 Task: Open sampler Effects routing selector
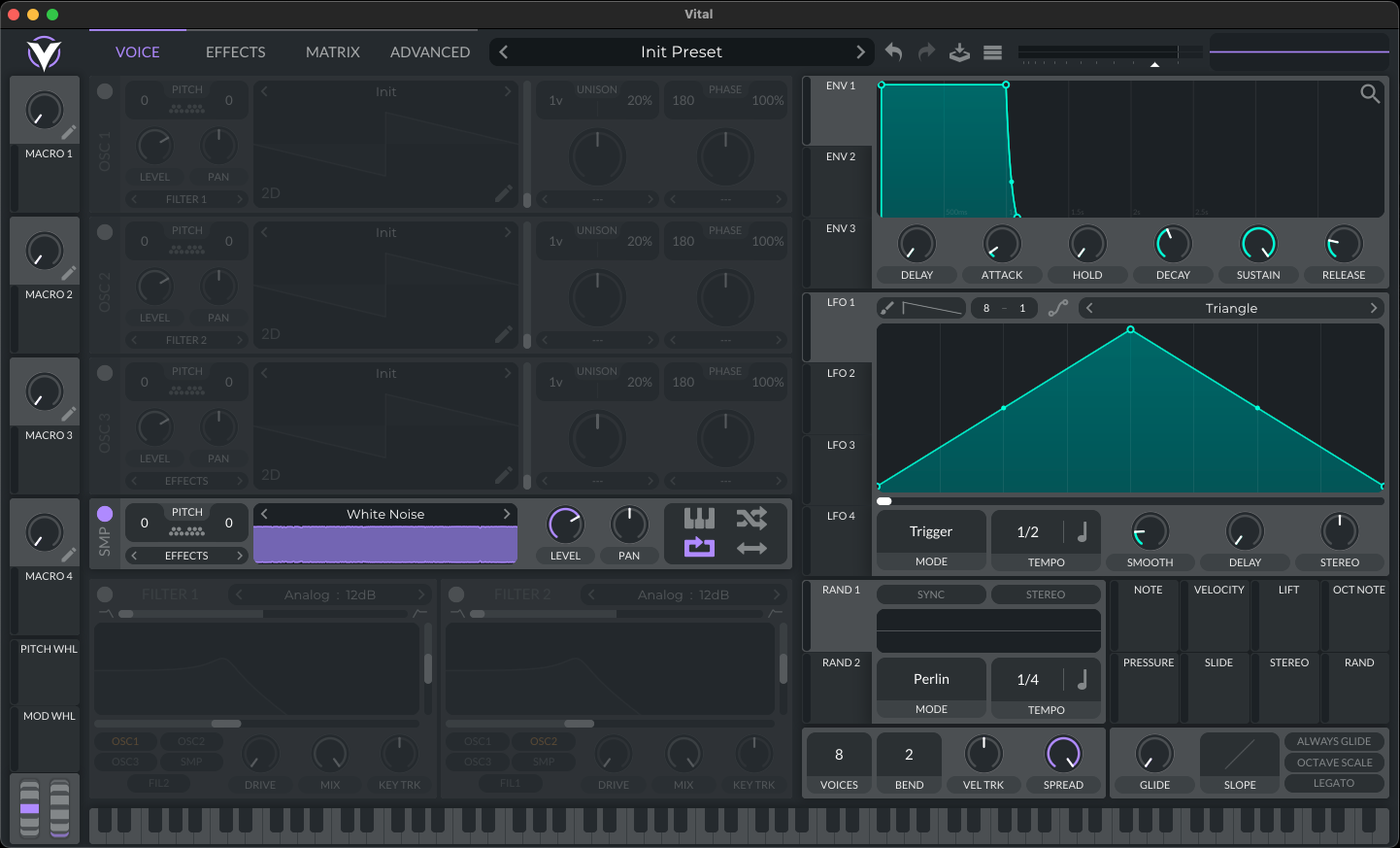click(186, 556)
